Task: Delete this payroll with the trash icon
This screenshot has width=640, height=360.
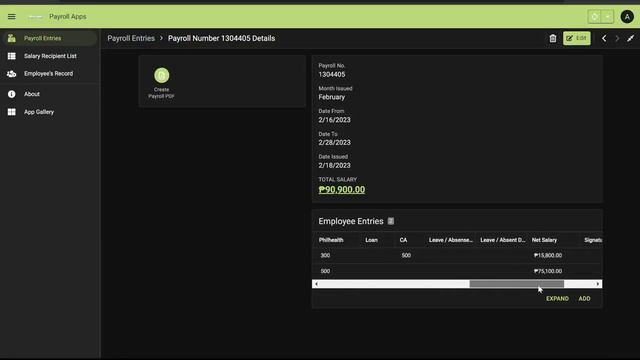Action: 553,38
